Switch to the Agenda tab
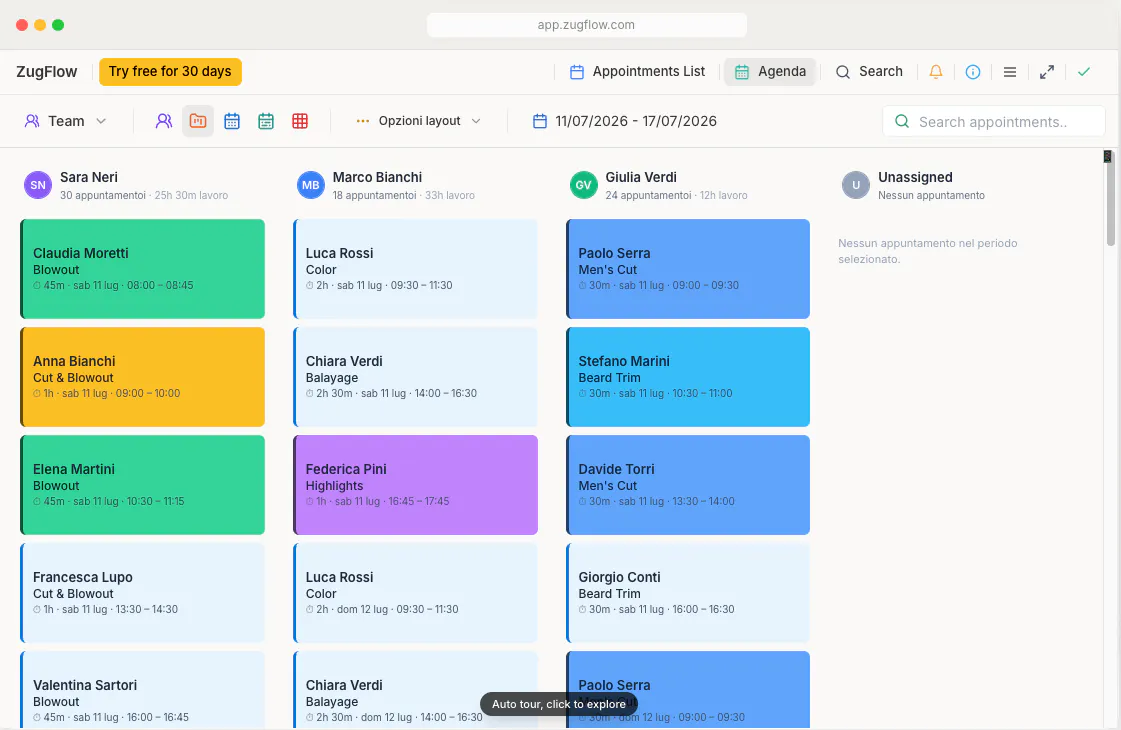 click(x=770, y=71)
